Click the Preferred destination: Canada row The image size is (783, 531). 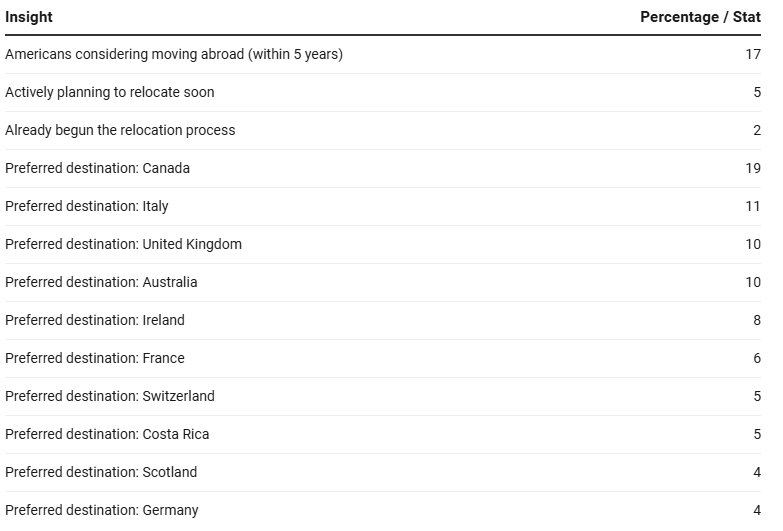click(383, 168)
